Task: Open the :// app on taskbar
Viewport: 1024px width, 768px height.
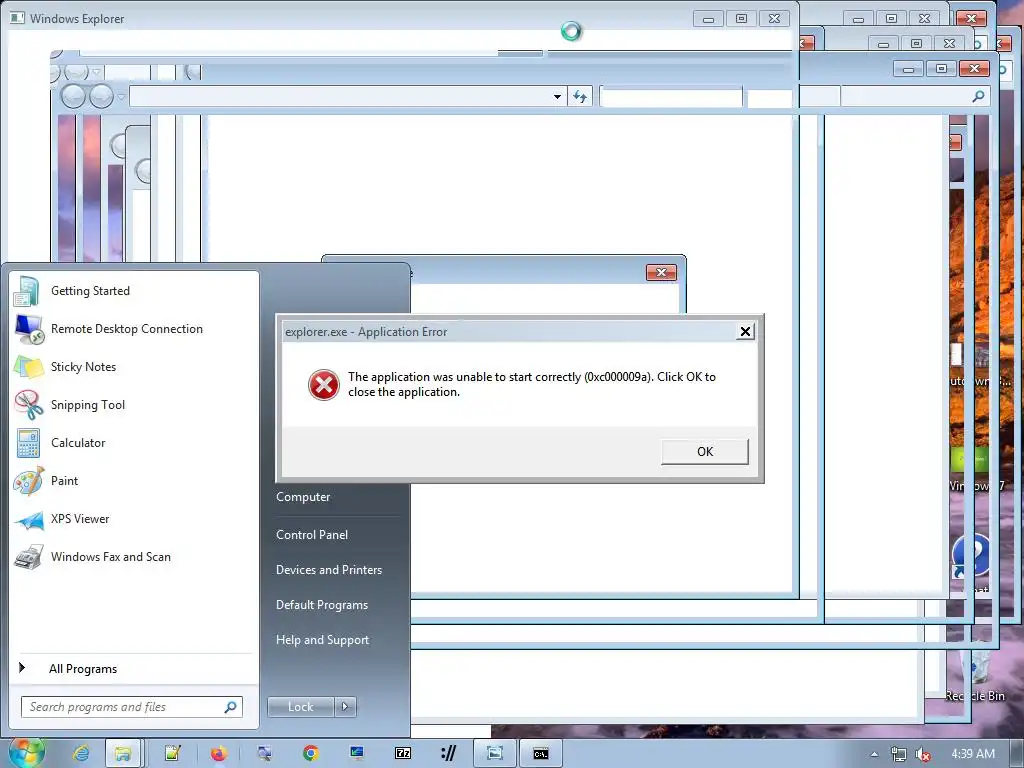Action: click(x=449, y=754)
